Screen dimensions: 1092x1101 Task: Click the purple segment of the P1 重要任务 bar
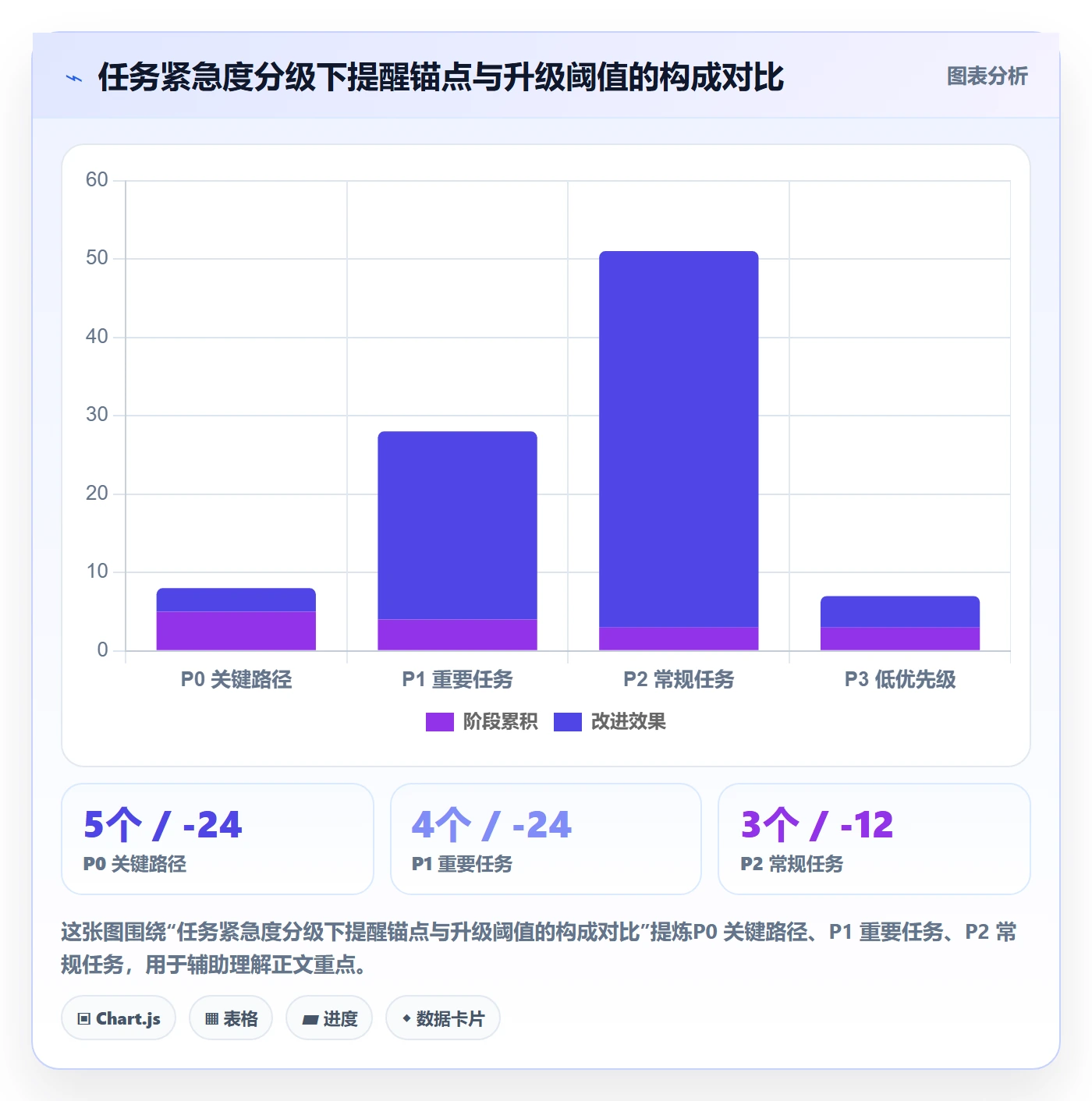[458, 635]
